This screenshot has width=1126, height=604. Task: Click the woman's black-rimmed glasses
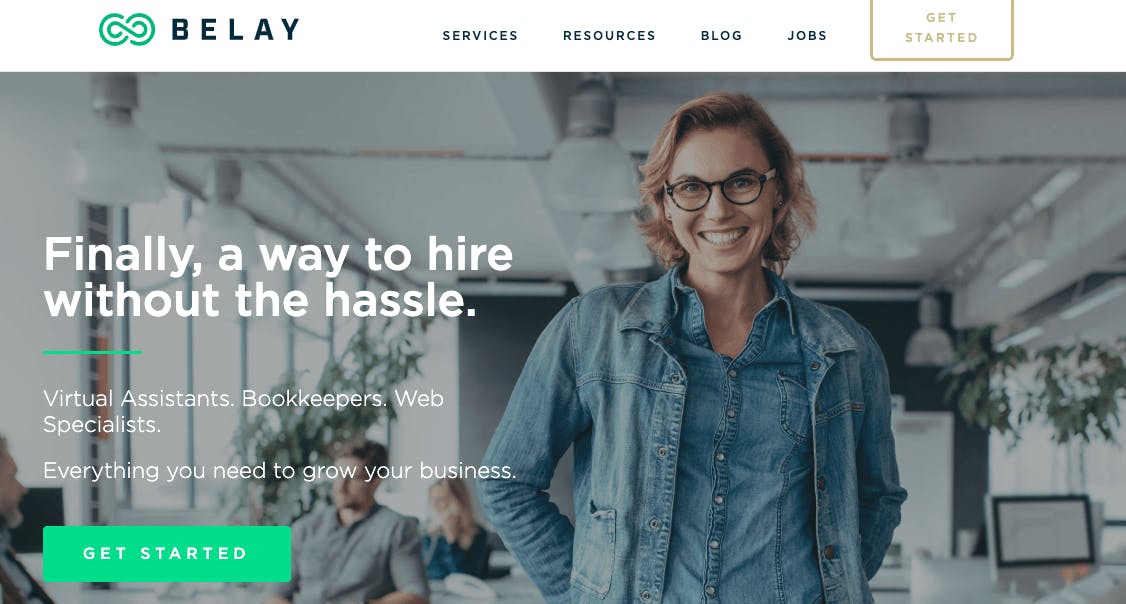pos(719,188)
